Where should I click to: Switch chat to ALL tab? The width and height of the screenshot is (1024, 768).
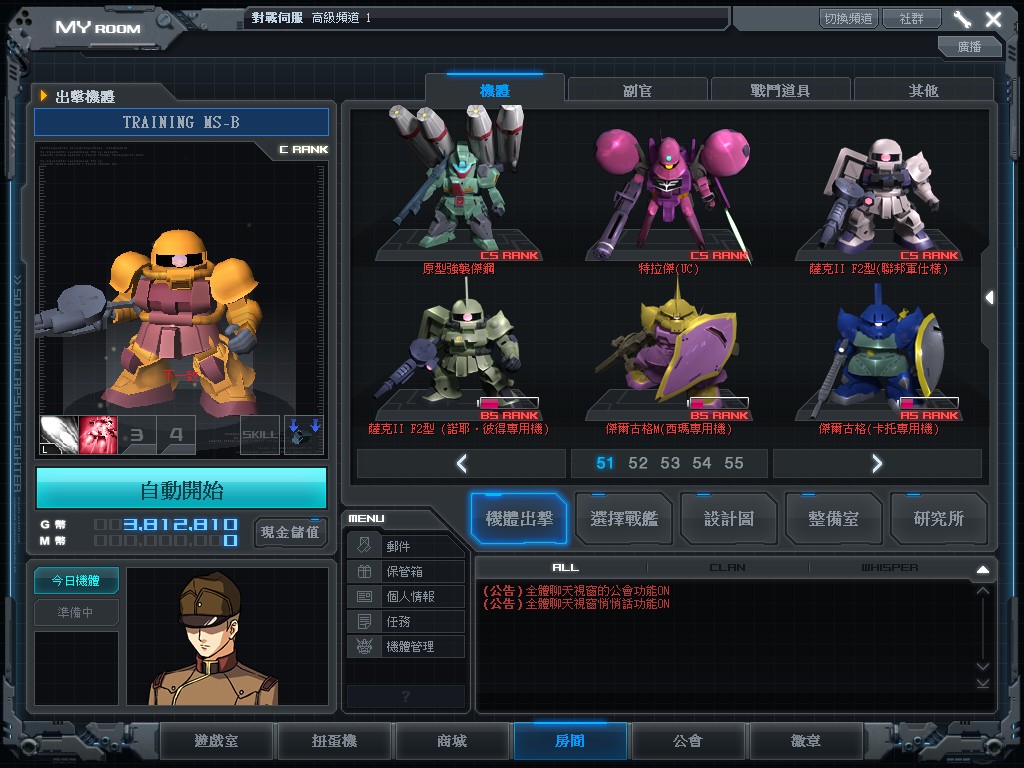click(x=566, y=567)
